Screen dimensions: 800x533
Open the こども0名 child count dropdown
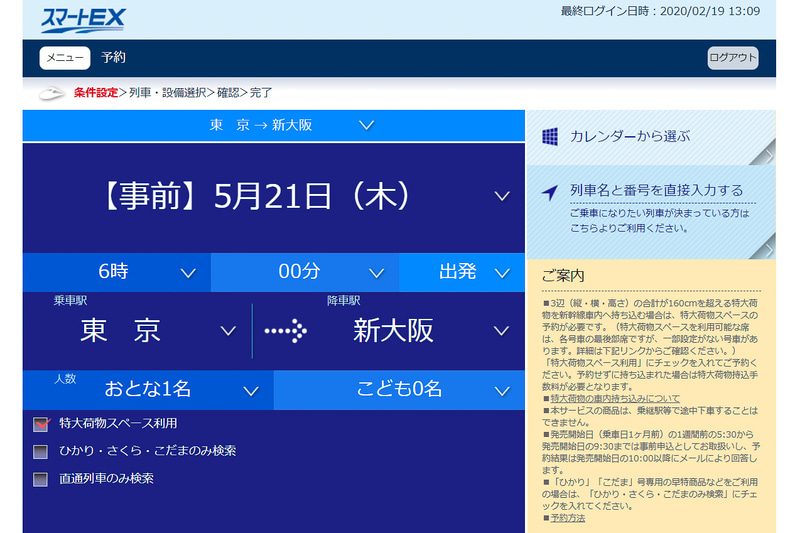[x=399, y=390]
